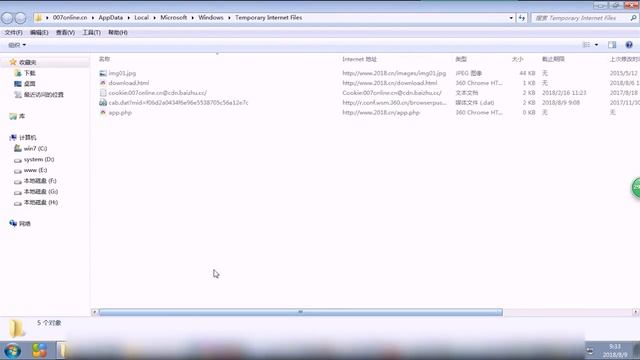Open the Help (帮助) menu
Screen dimensions: 640x360
point(118,32)
